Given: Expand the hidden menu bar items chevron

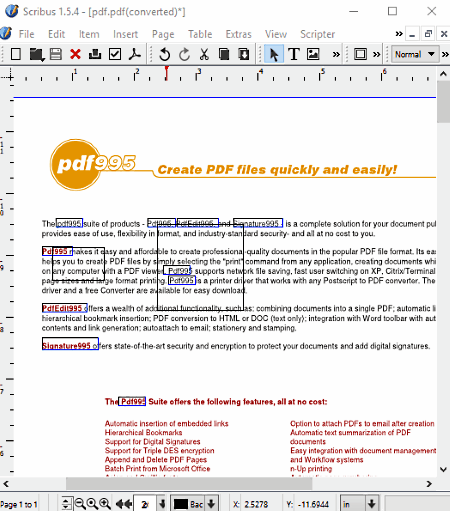Looking at the screenshot, I should pos(399,34).
